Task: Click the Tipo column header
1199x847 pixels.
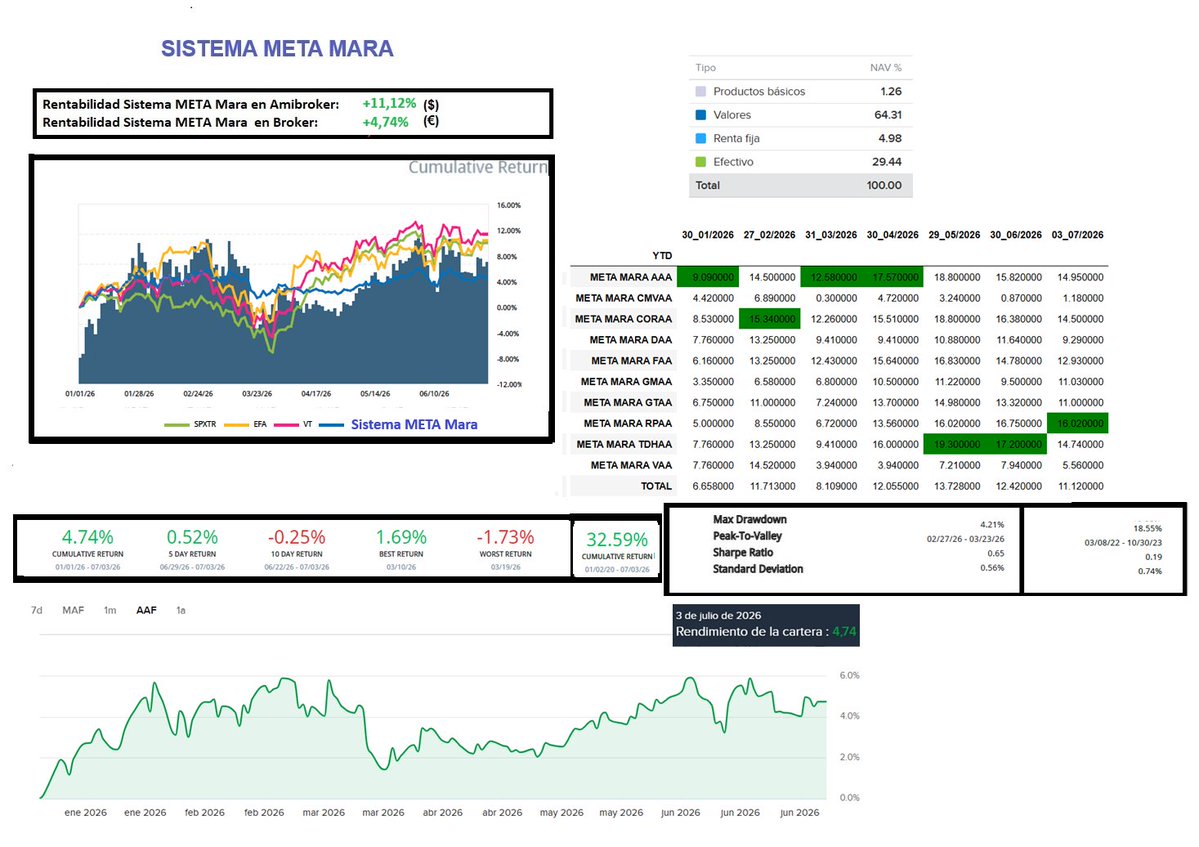Action: click(x=705, y=67)
